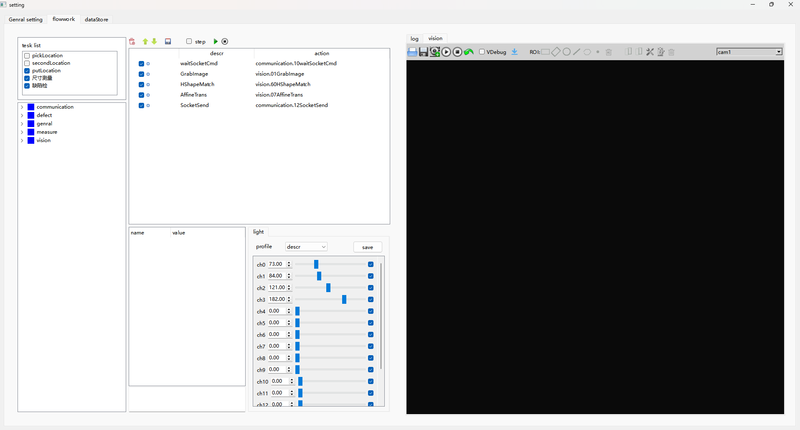
Task: Click the light profile save button
Action: pyautogui.click(x=367, y=247)
